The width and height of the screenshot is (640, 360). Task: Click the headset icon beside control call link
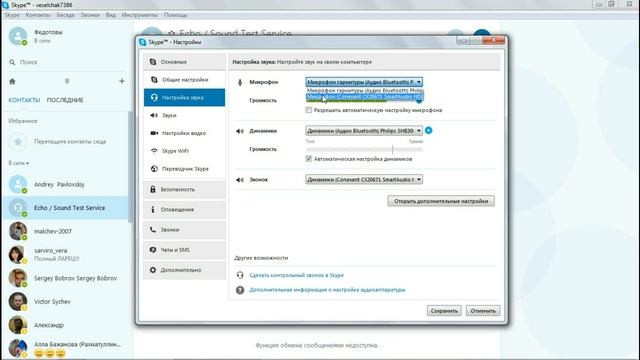coord(240,275)
